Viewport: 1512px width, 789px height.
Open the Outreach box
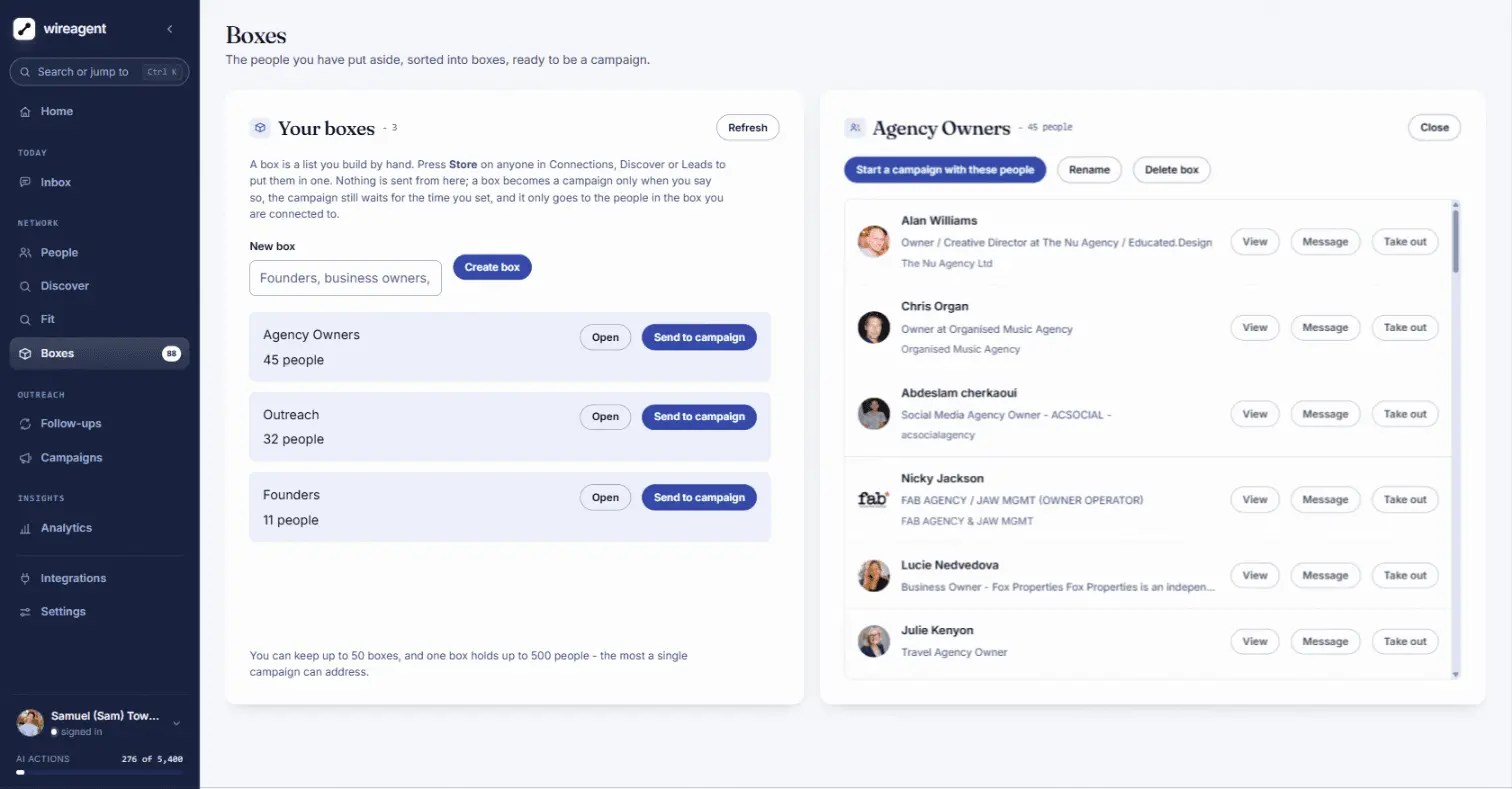click(605, 417)
